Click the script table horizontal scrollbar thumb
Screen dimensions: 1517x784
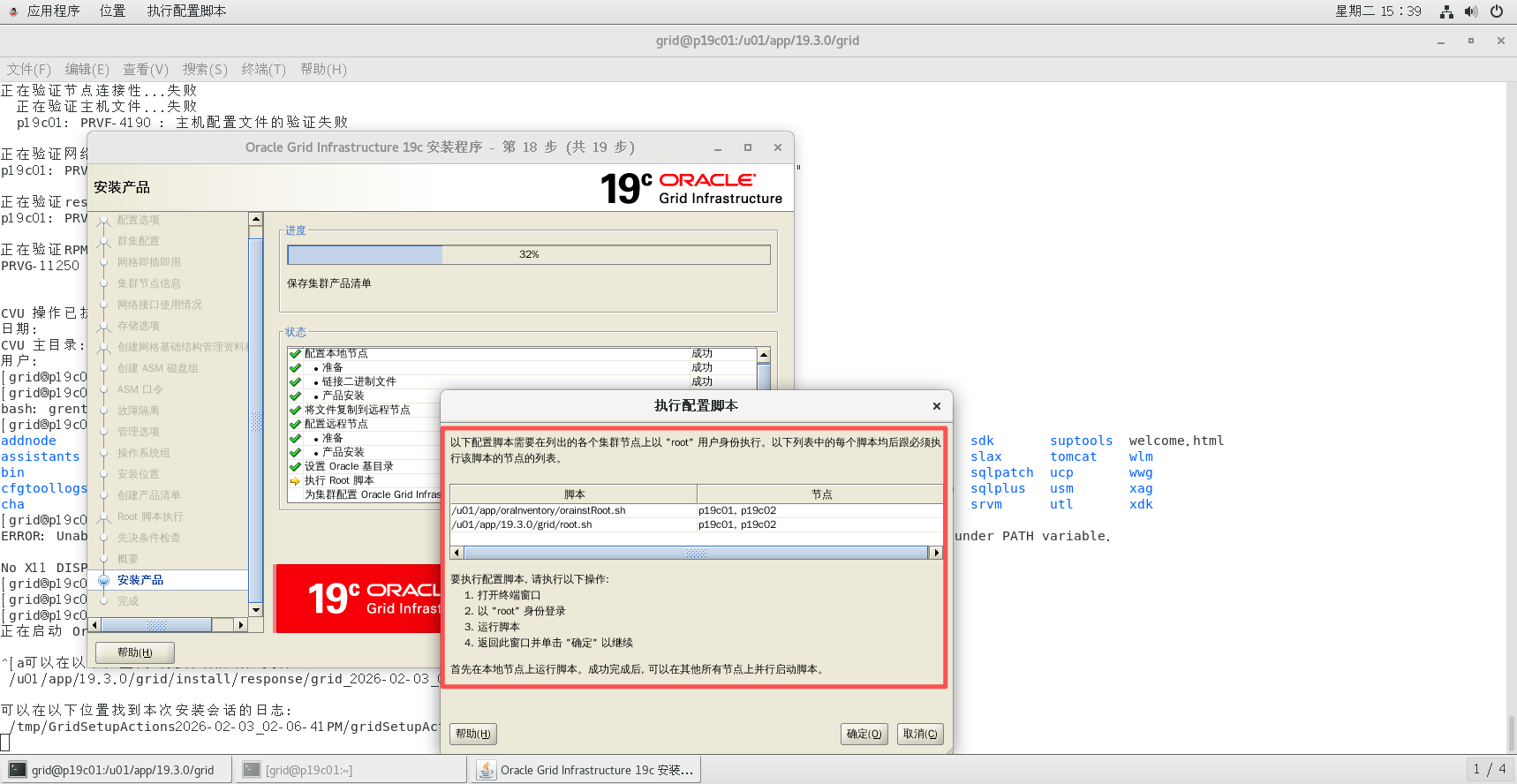pos(696,553)
